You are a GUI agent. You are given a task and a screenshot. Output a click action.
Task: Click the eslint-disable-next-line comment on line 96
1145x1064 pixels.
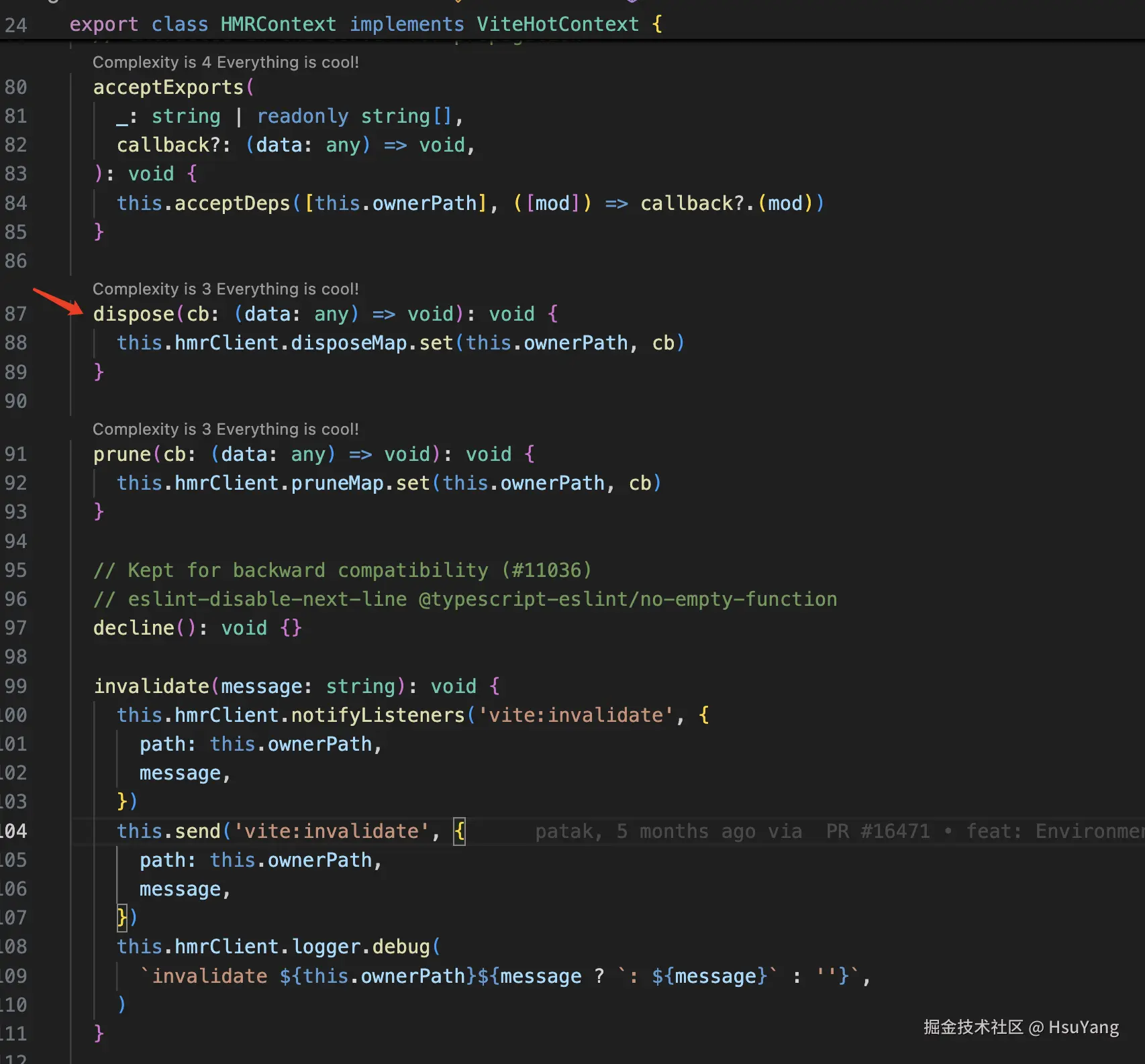point(465,599)
